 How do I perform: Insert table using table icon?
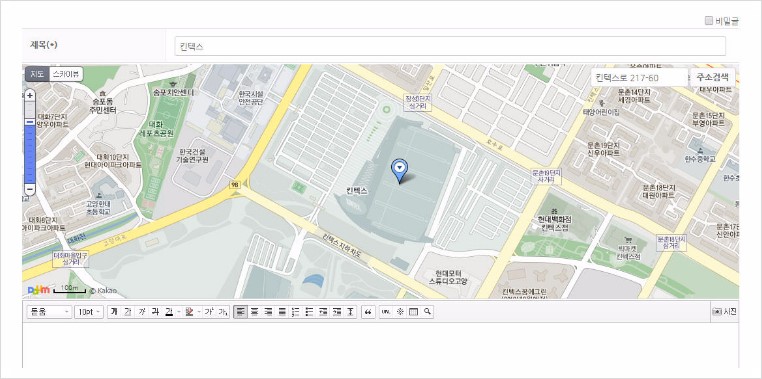[x=413, y=312]
